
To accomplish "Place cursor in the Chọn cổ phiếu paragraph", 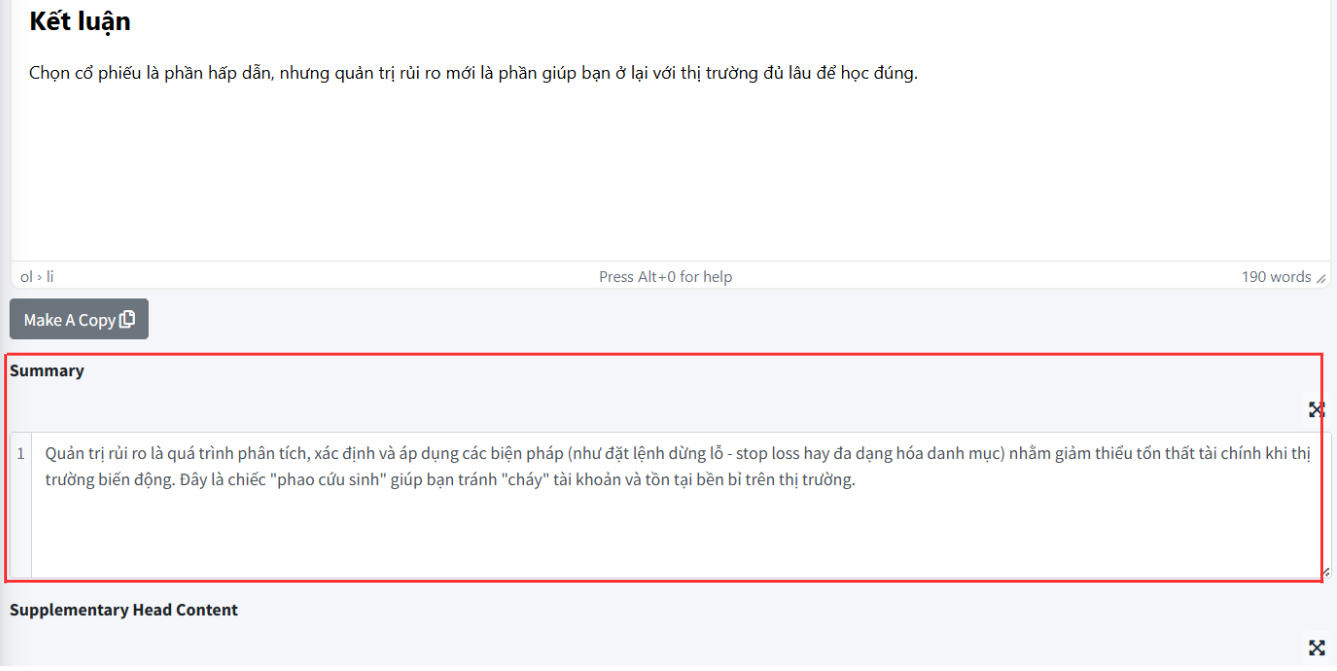I will [x=473, y=73].
